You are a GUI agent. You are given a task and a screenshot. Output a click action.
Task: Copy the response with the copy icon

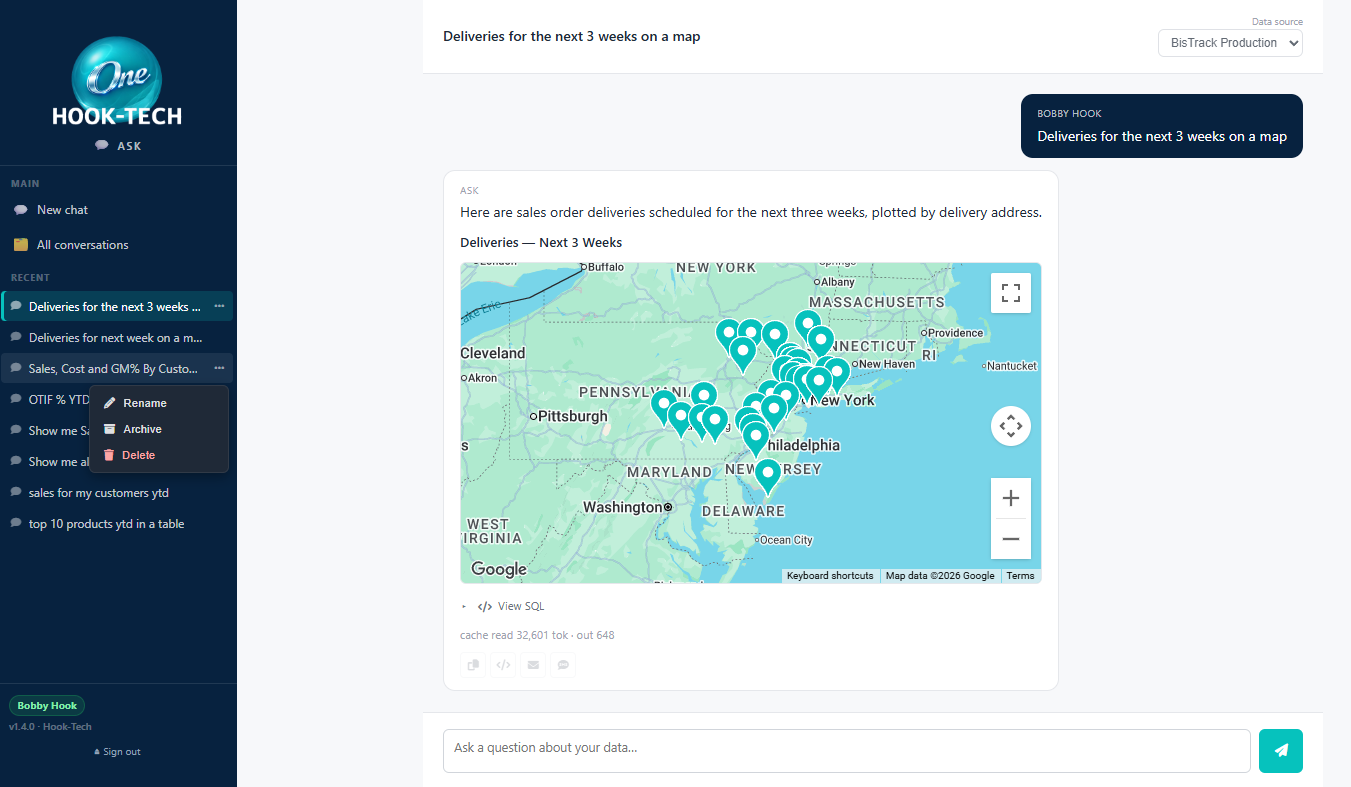tap(473, 664)
